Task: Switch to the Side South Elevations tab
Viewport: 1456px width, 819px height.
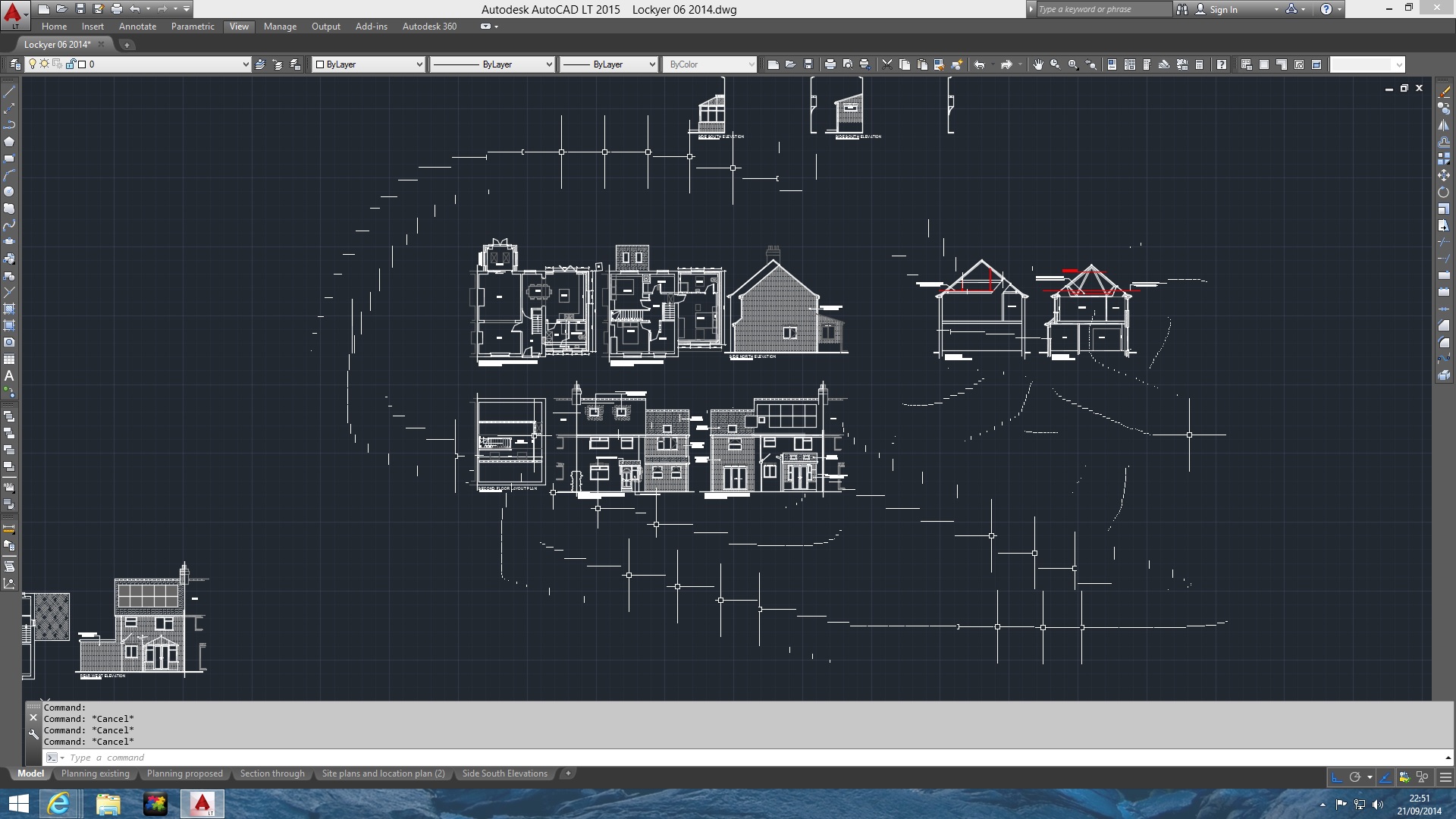Action: pyautogui.click(x=505, y=773)
